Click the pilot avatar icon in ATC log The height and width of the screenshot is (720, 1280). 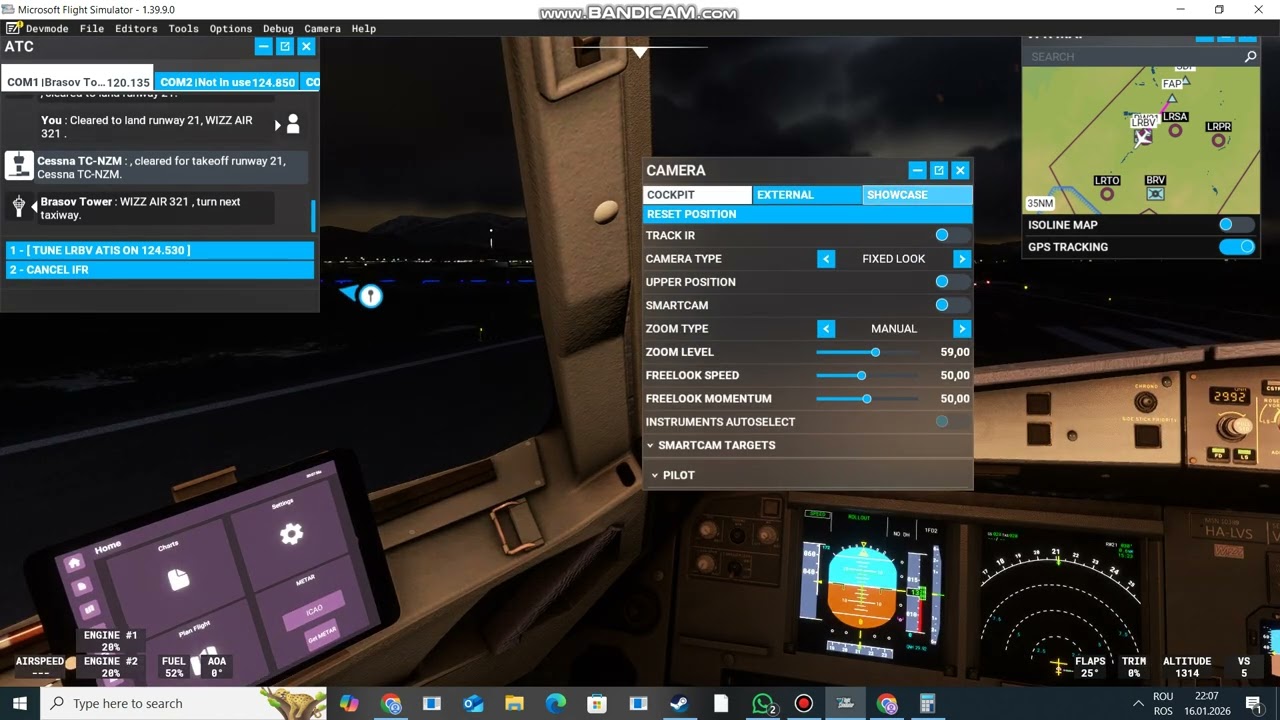[x=293, y=124]
